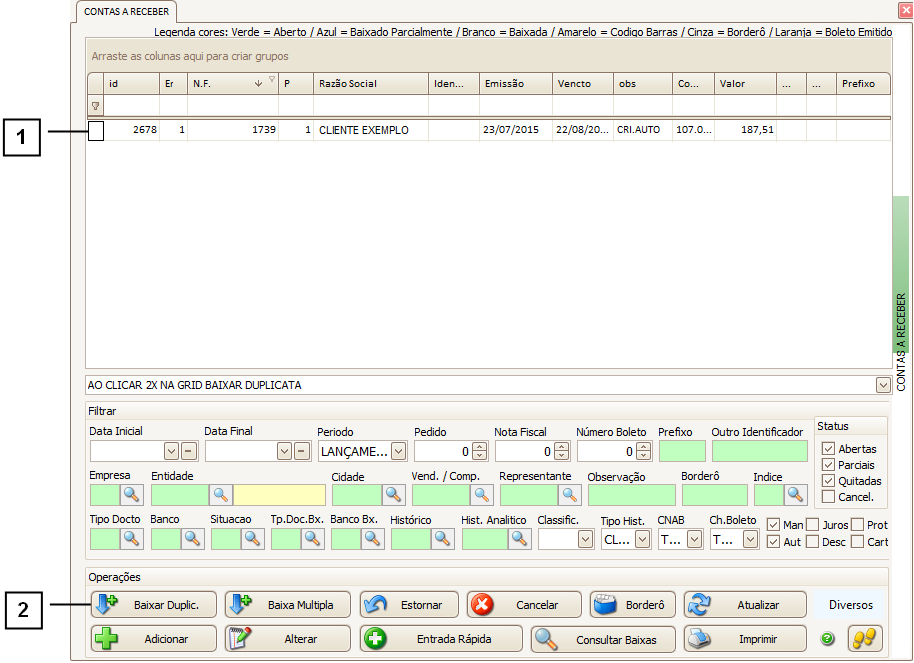Click the Observação input field
Screen dimensions: 914x663
point(630,494)
